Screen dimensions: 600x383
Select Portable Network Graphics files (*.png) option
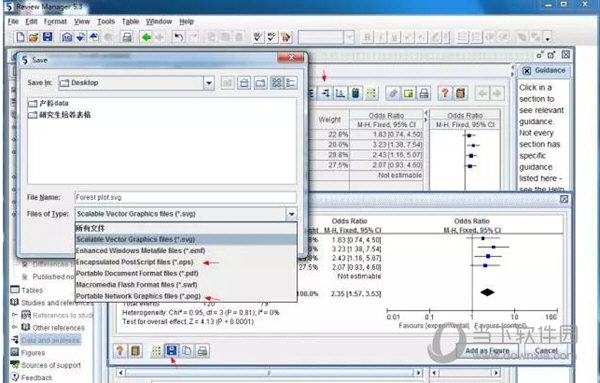pyautogui.click(x=138, y=296)
